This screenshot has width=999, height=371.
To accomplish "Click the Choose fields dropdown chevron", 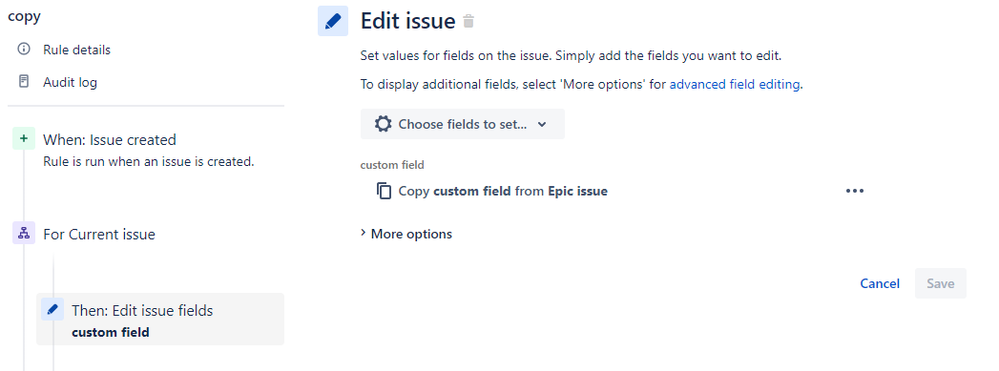I will click(x=542, y=124).
